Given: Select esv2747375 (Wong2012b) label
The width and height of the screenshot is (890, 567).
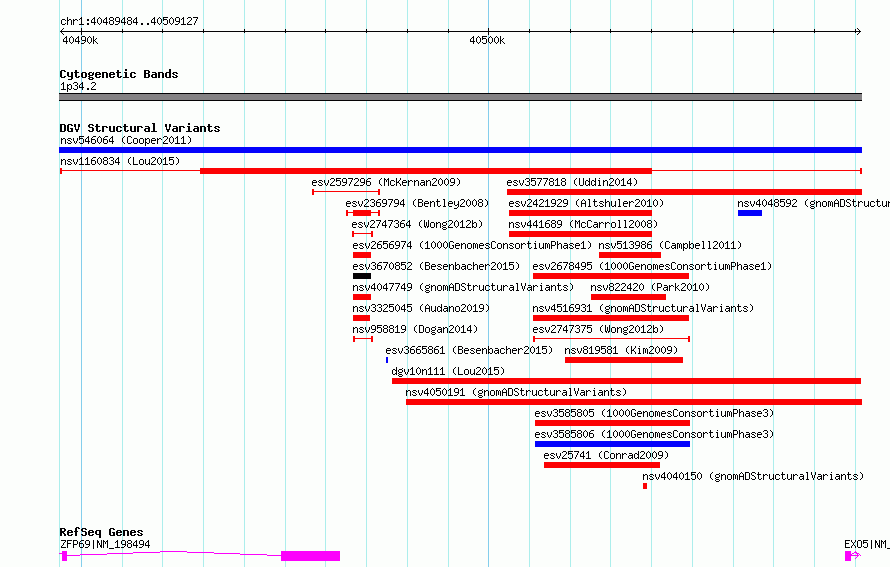Looking at the screenshot, I should point(598,329).
